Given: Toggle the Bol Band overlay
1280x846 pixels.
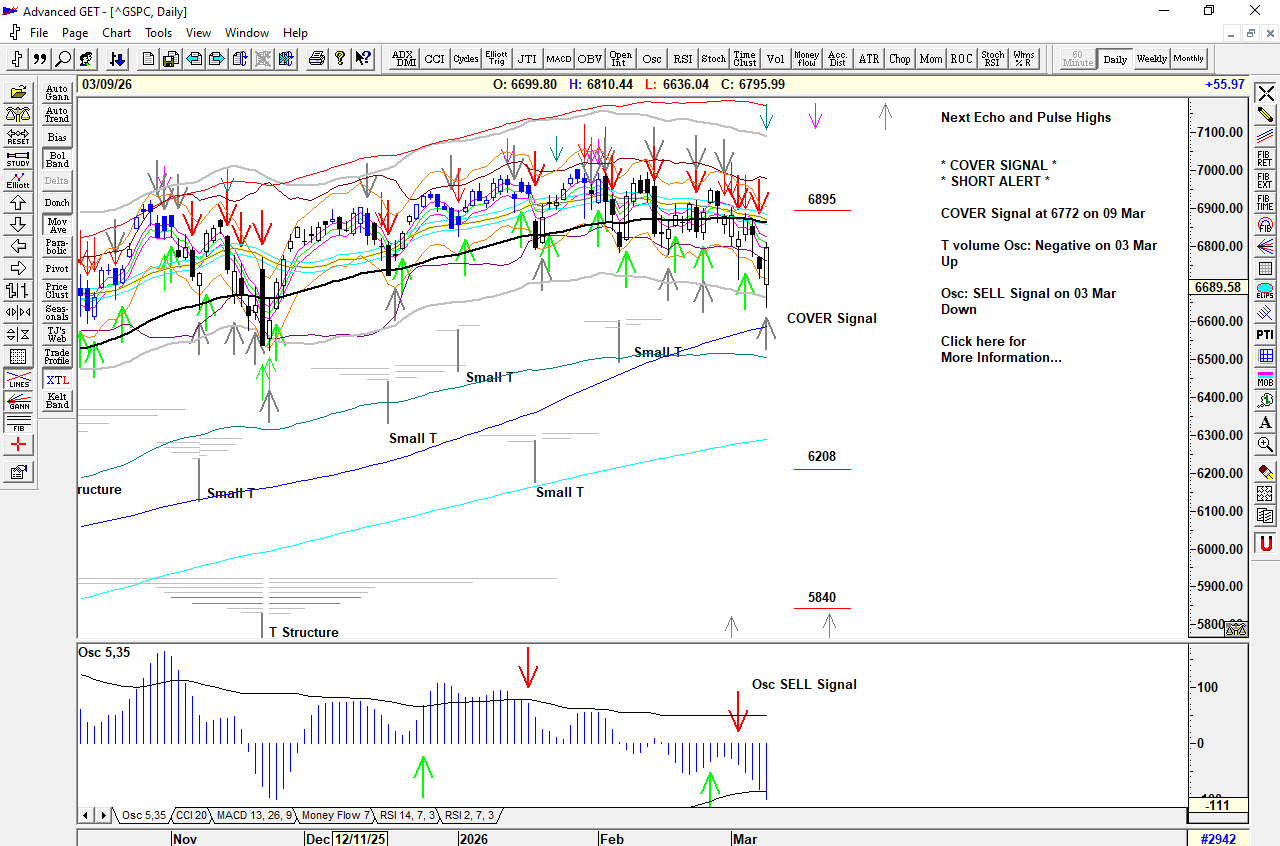Looking at the screenshot, I should point(57,159).
